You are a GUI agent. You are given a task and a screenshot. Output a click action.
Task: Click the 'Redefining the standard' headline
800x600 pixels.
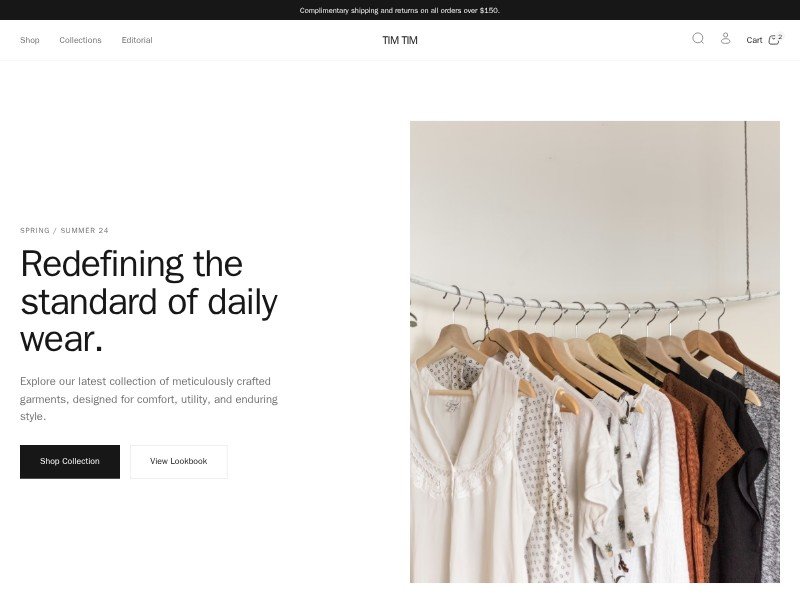point(149,302)
